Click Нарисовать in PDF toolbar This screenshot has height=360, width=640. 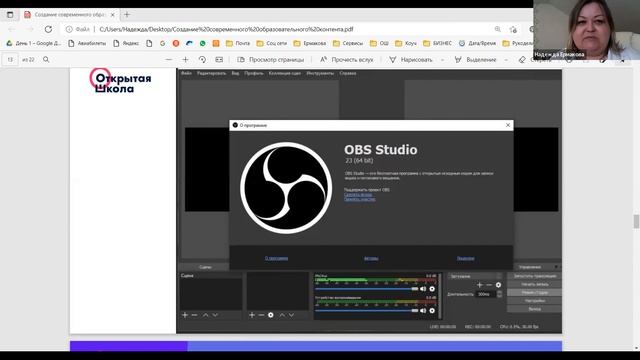pyautogui.click(x=411, y=60)
